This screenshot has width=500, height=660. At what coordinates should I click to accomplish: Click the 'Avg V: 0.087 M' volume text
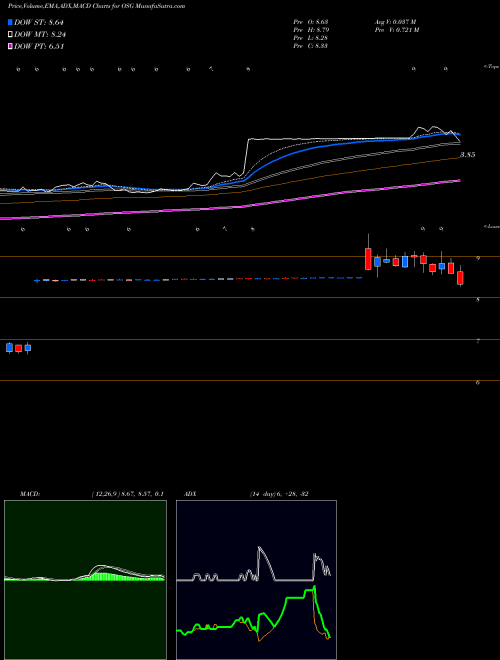pos(395,21)
